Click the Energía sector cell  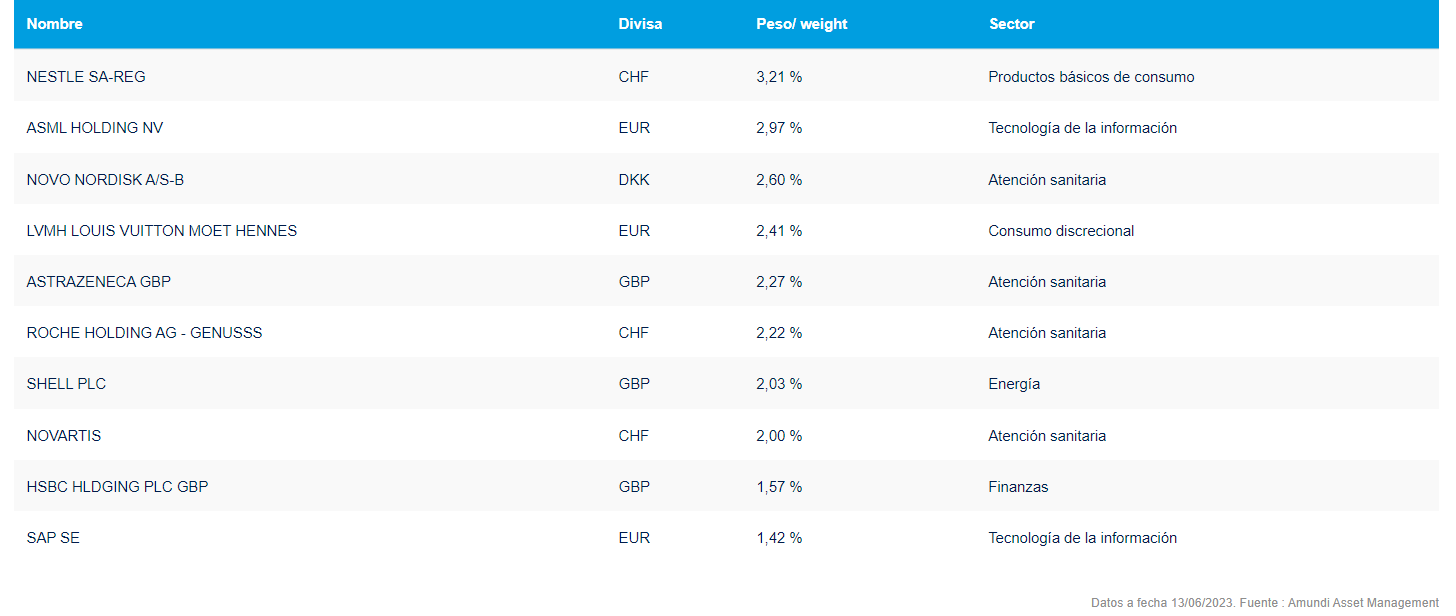point(1014,384)
